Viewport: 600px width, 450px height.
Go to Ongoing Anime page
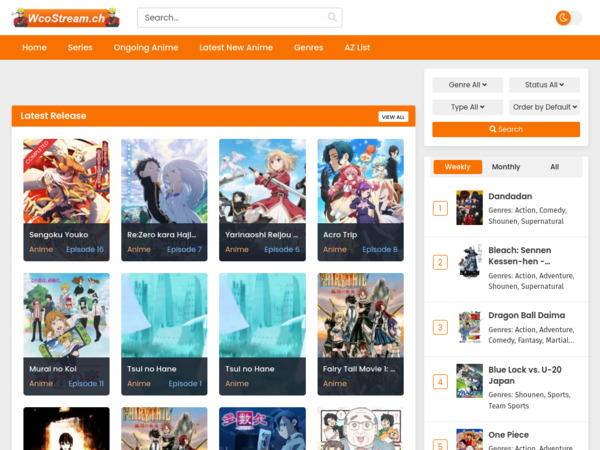146,47
